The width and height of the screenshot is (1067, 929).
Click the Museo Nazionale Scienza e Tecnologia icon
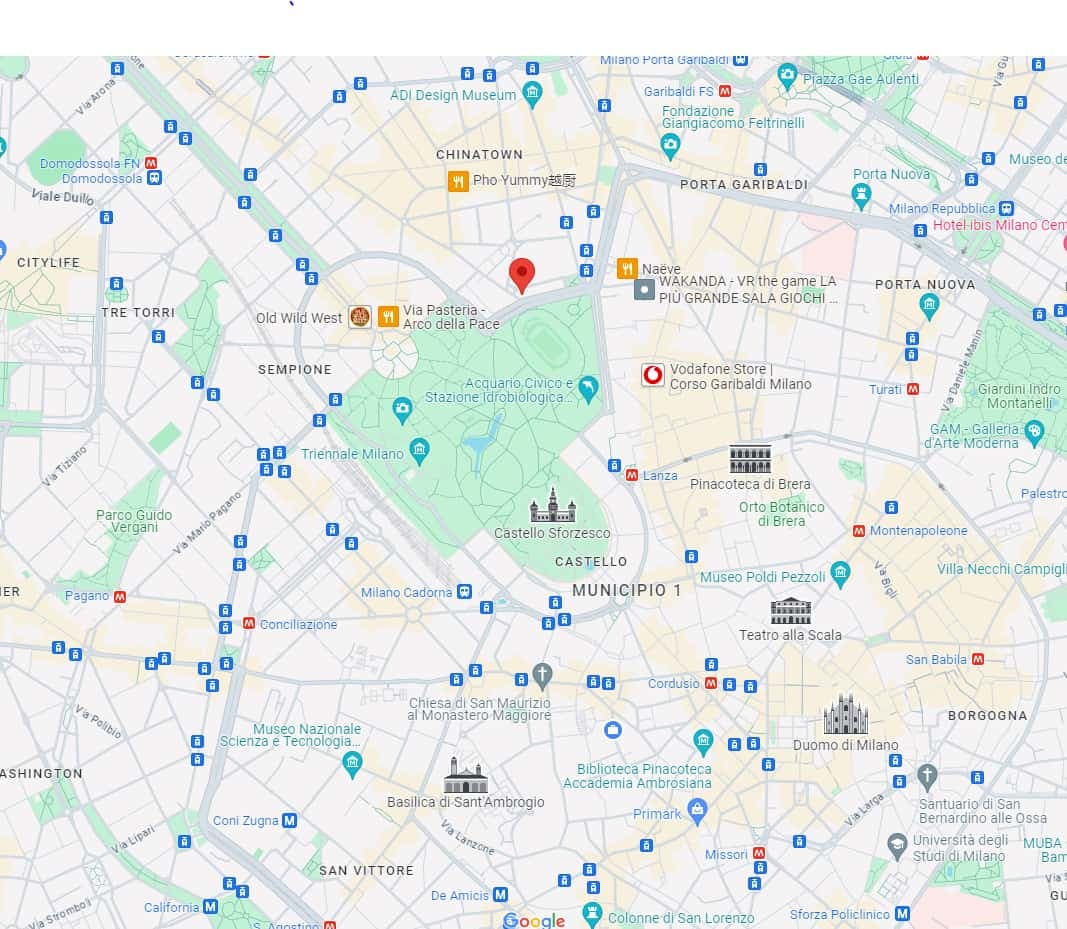coord(352,765)
